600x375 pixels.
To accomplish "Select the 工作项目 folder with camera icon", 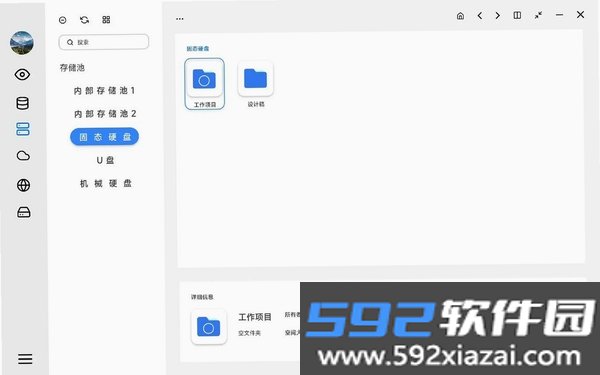I will tap(204, 84).
